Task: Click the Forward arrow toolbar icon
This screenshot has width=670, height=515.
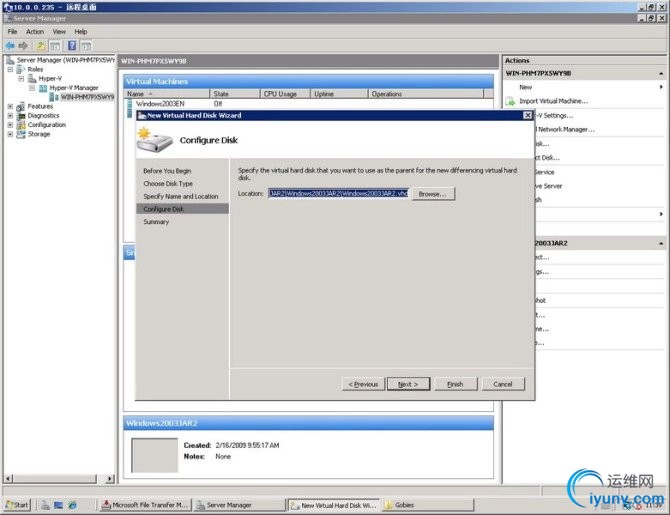Action: tap(23, 46)
